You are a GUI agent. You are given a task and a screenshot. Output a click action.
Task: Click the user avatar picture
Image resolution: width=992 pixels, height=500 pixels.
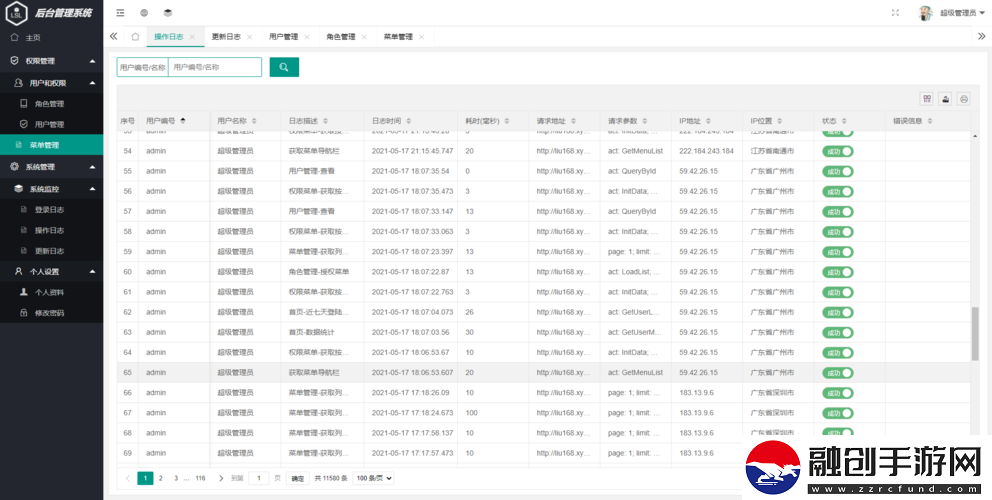pyautogui.click(x=926, y=13)
